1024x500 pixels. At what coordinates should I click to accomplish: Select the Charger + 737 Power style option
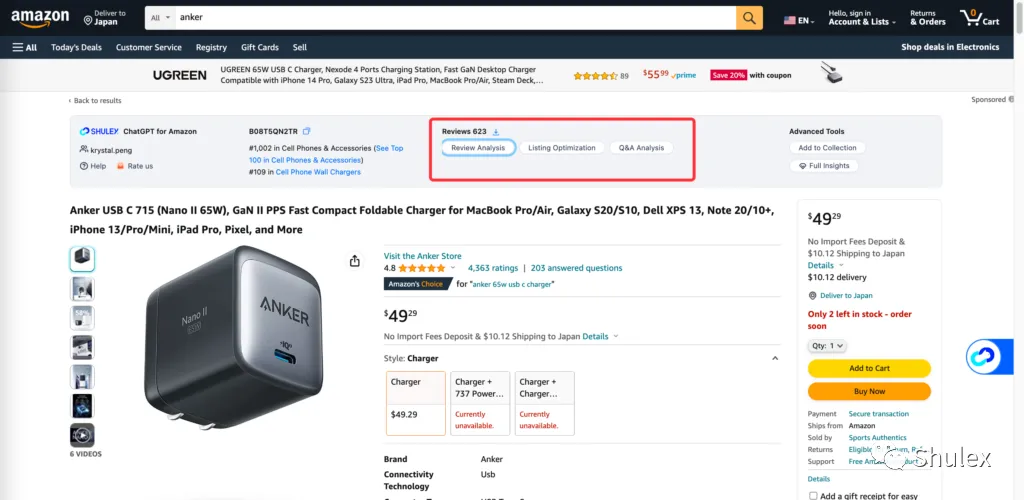480,403
